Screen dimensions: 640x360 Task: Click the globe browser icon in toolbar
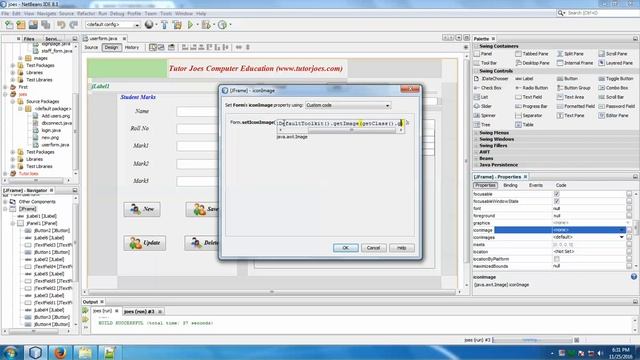click(x=149, y=25)
